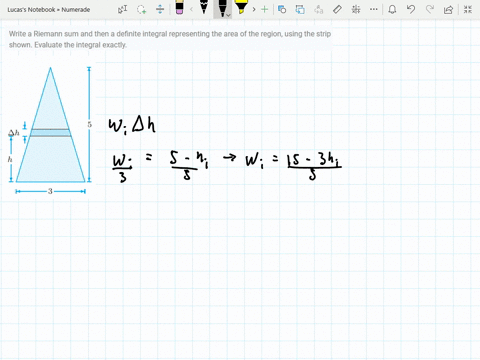Click the Ink to Text icon
The width and height of the screenshot is (480, 360).
pyautogui.click(x=319, y=9)
